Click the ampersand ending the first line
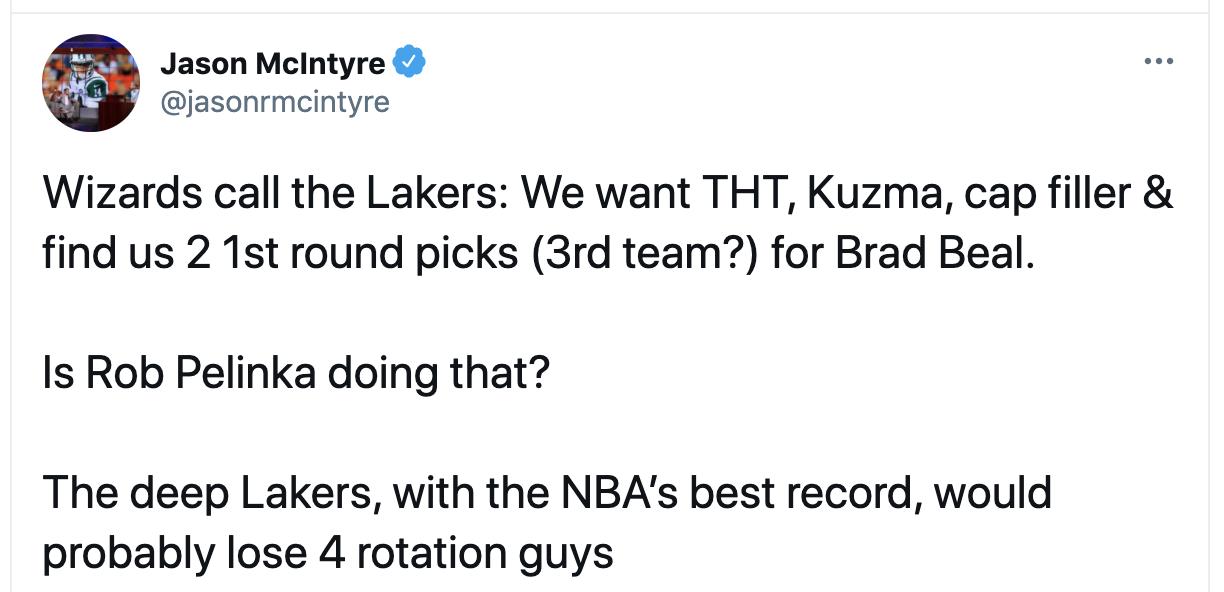The width and height of the screenshot is (1224, 592). 1158,193
